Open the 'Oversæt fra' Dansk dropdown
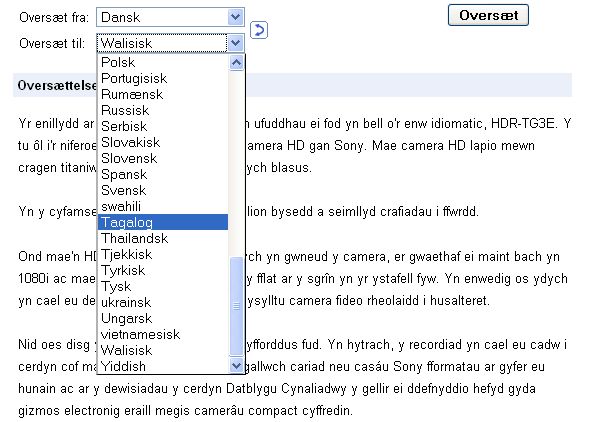 pyautogui.click(x=235, y=17)
